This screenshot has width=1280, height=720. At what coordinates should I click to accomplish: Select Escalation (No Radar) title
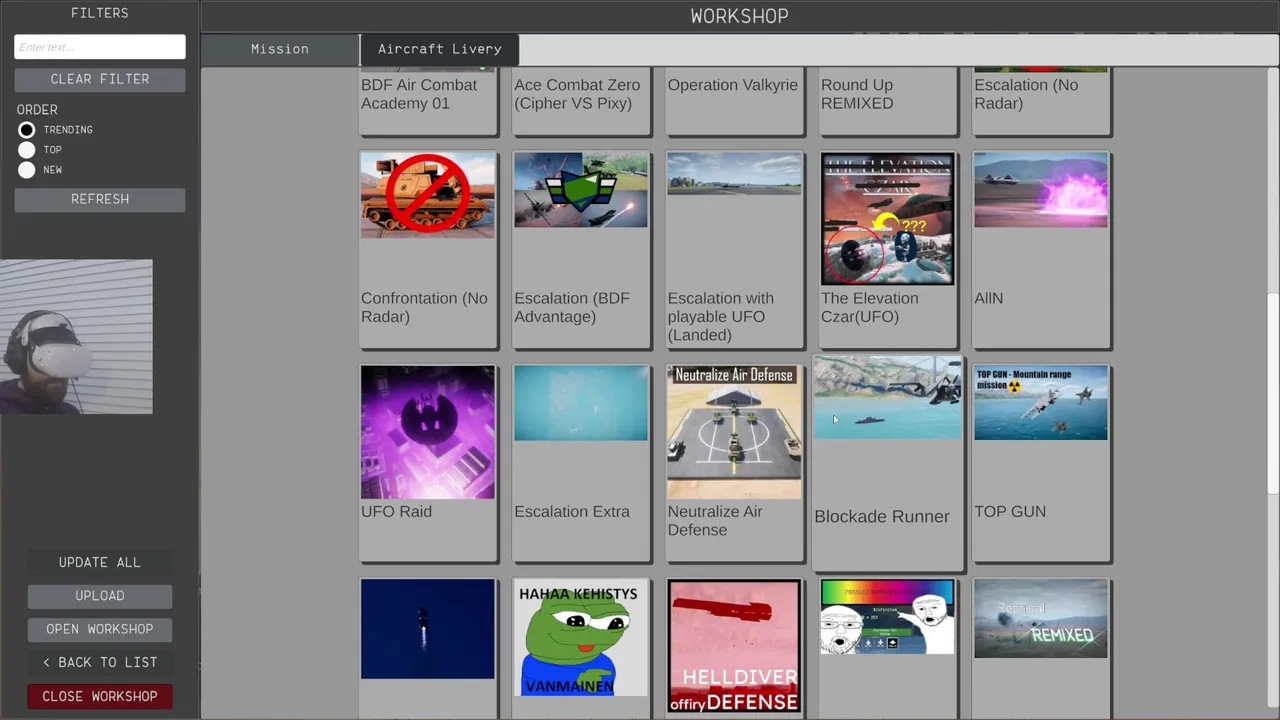tap(1026, 94)
